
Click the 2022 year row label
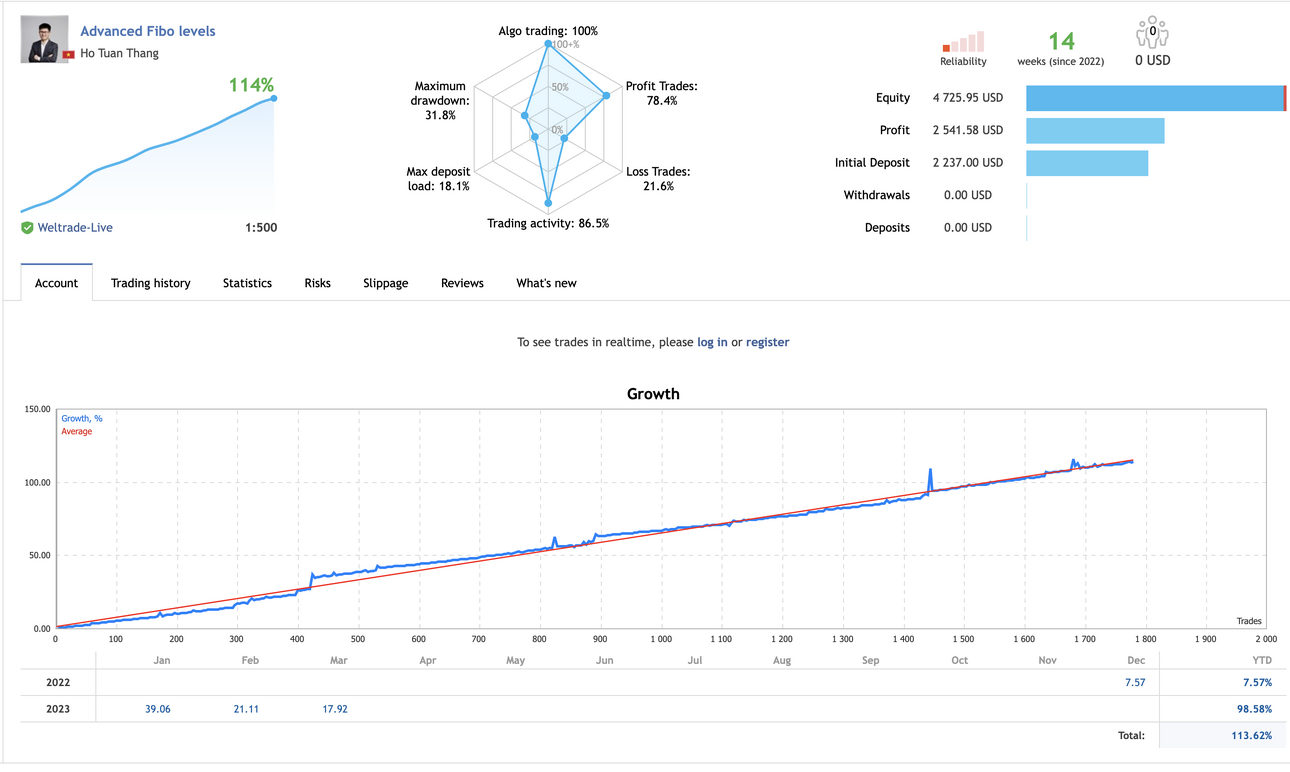click(57, 683)
